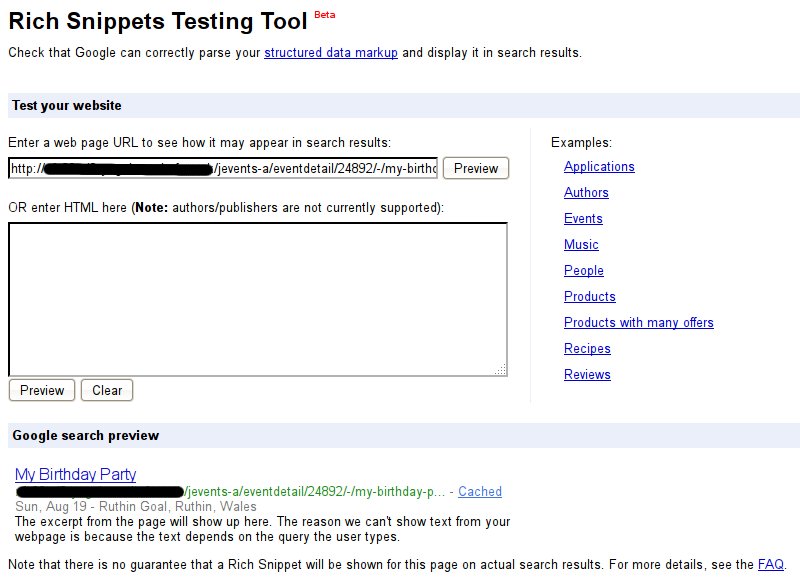Open the structured data markup link
This screenshot has height=585, width=800.
pyautogui.click(x=331, y=53)
